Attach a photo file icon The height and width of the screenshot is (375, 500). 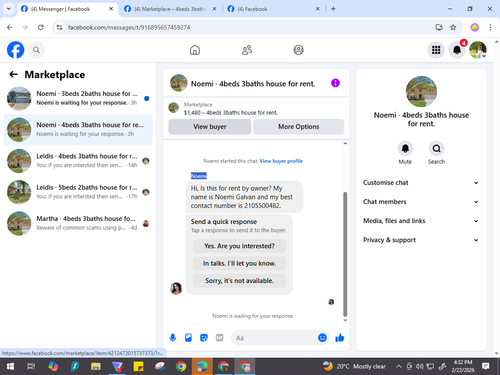coord(188,338)
